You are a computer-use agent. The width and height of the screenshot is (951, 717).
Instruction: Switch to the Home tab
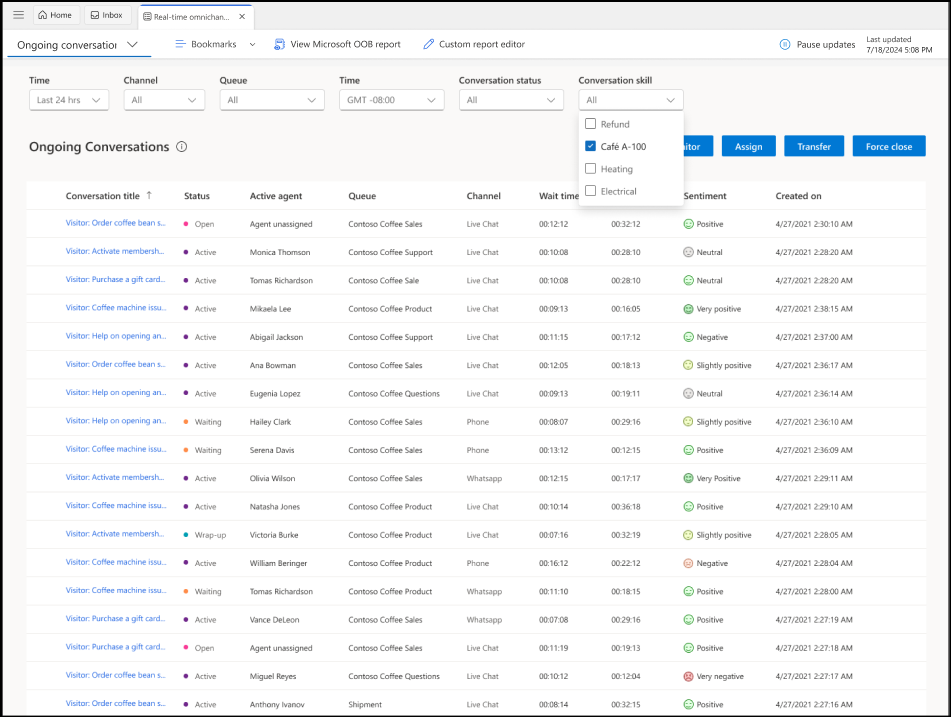tap(55, 14)
